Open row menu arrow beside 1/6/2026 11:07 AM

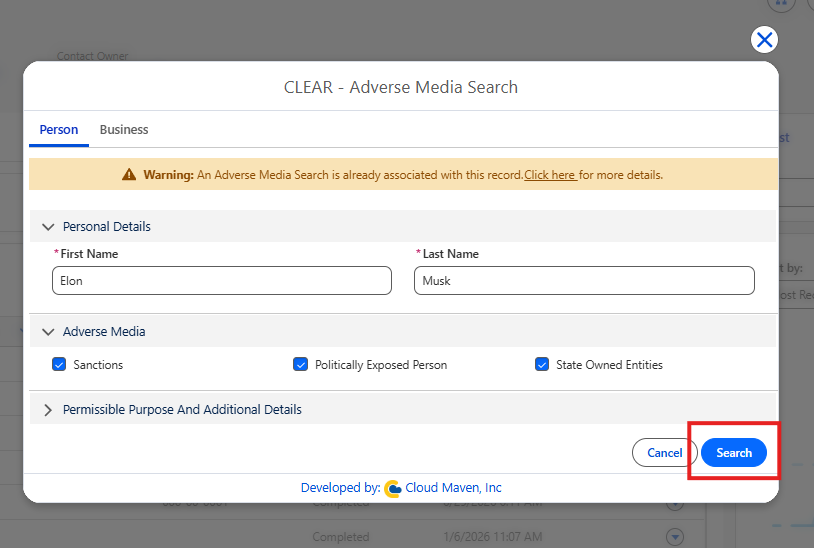pos(675,536)
